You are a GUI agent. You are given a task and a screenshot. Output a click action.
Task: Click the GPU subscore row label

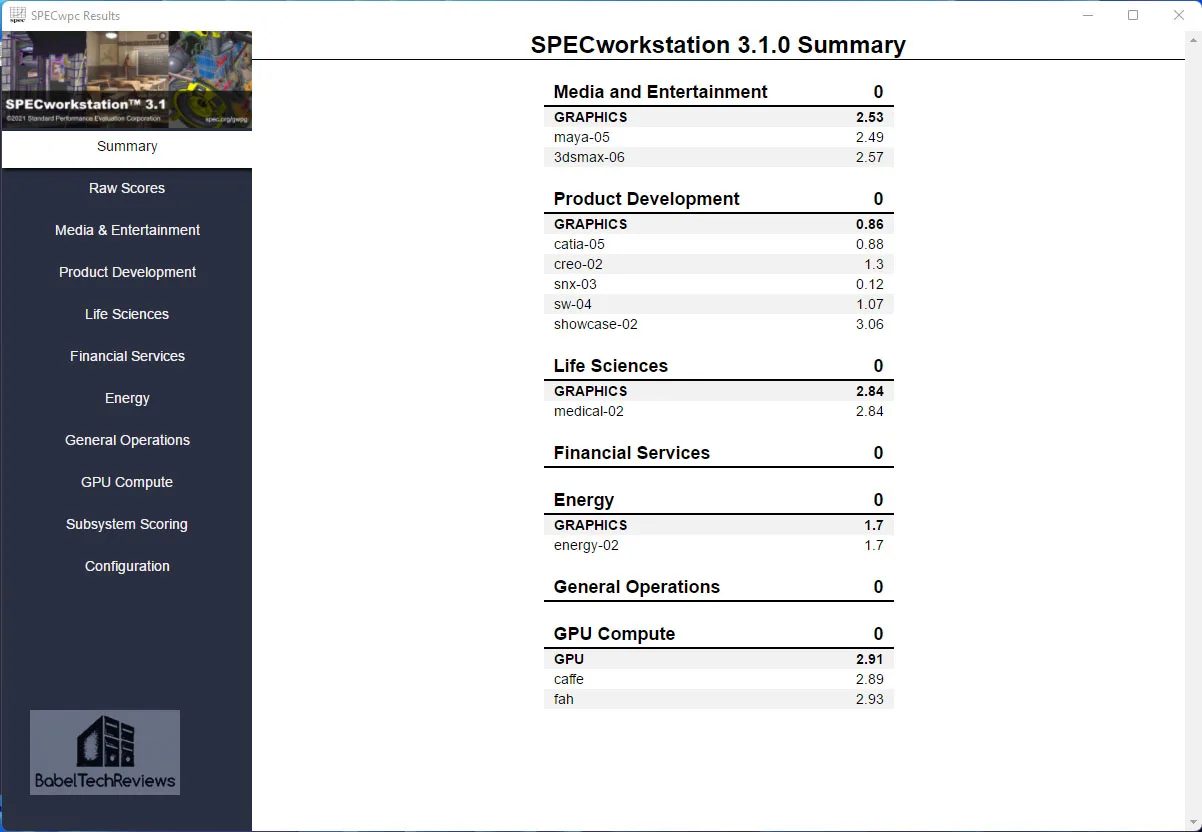[x=569, y=659]
